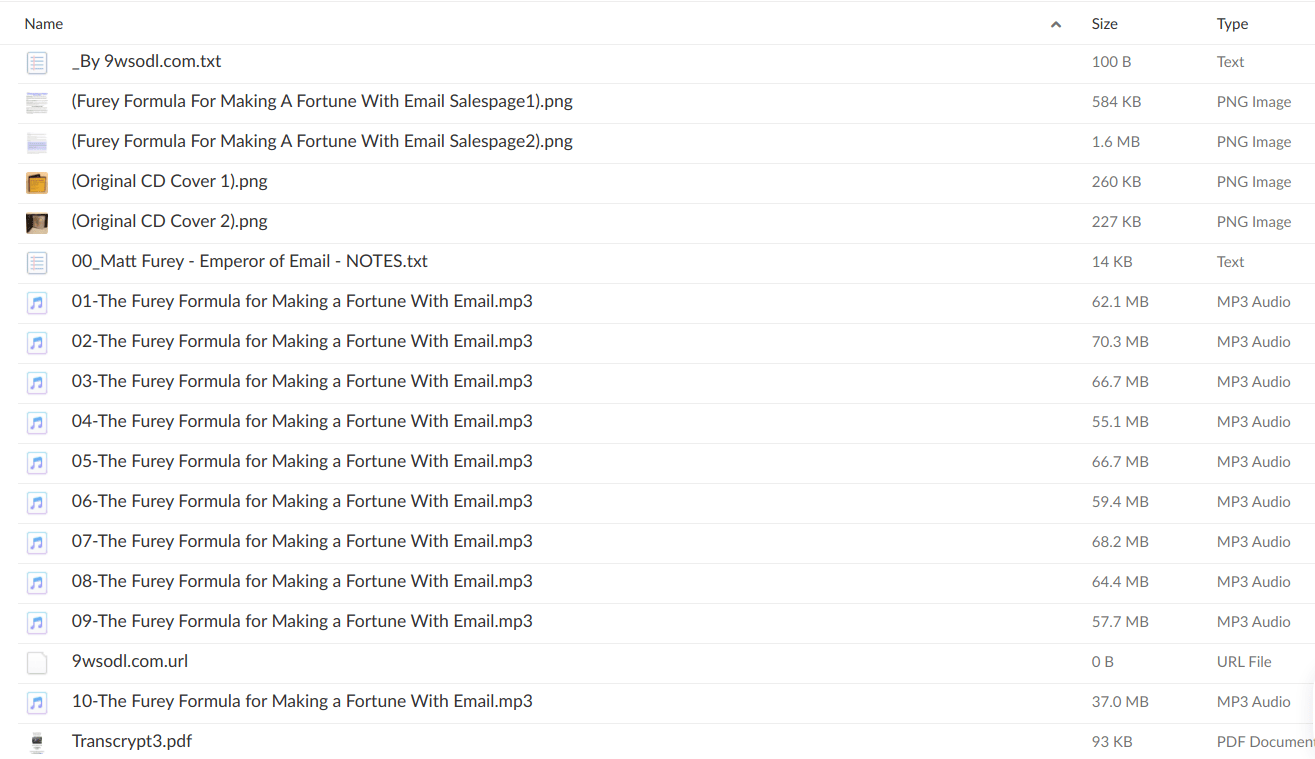Click the audio icon beside track 05 MP3

click(x=37, y=462)
